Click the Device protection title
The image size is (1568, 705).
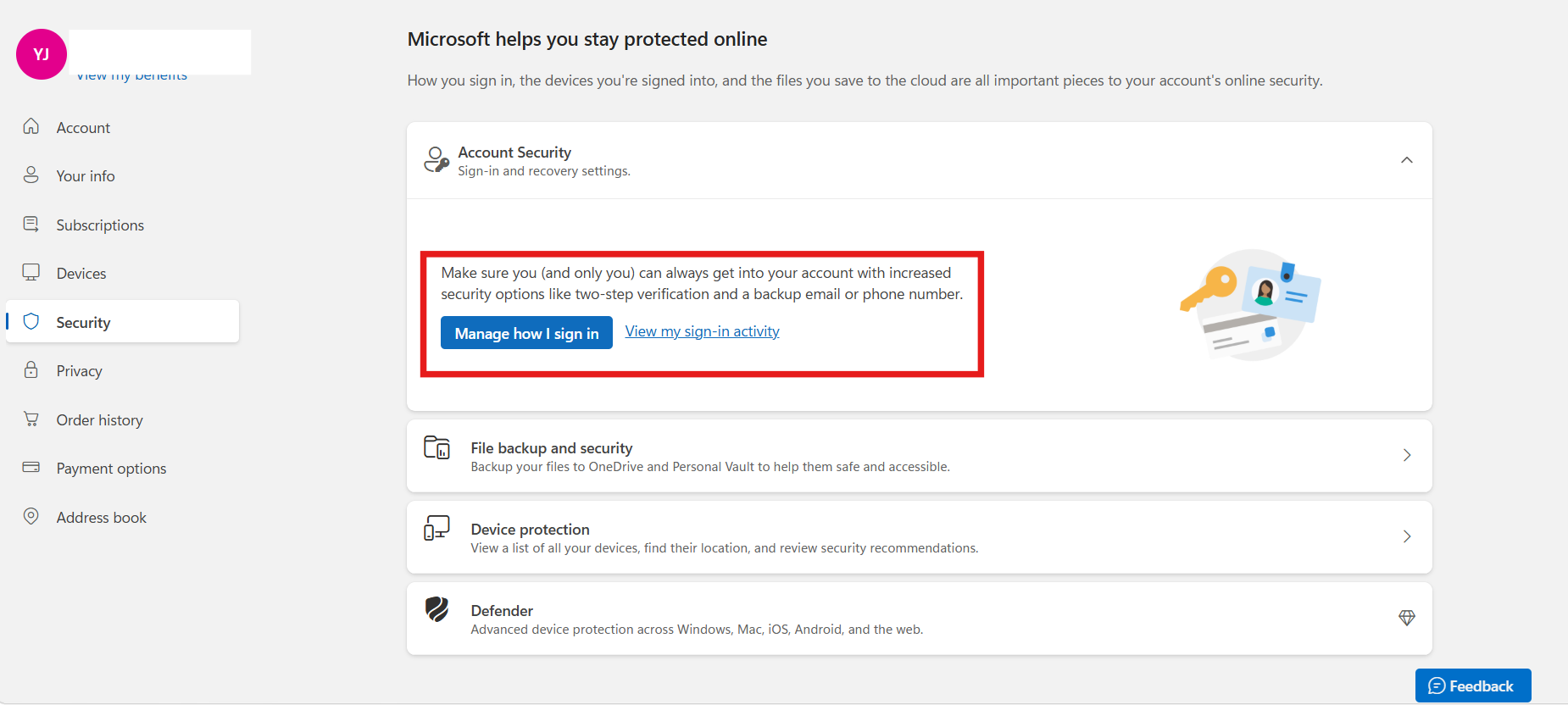point(531,529)
